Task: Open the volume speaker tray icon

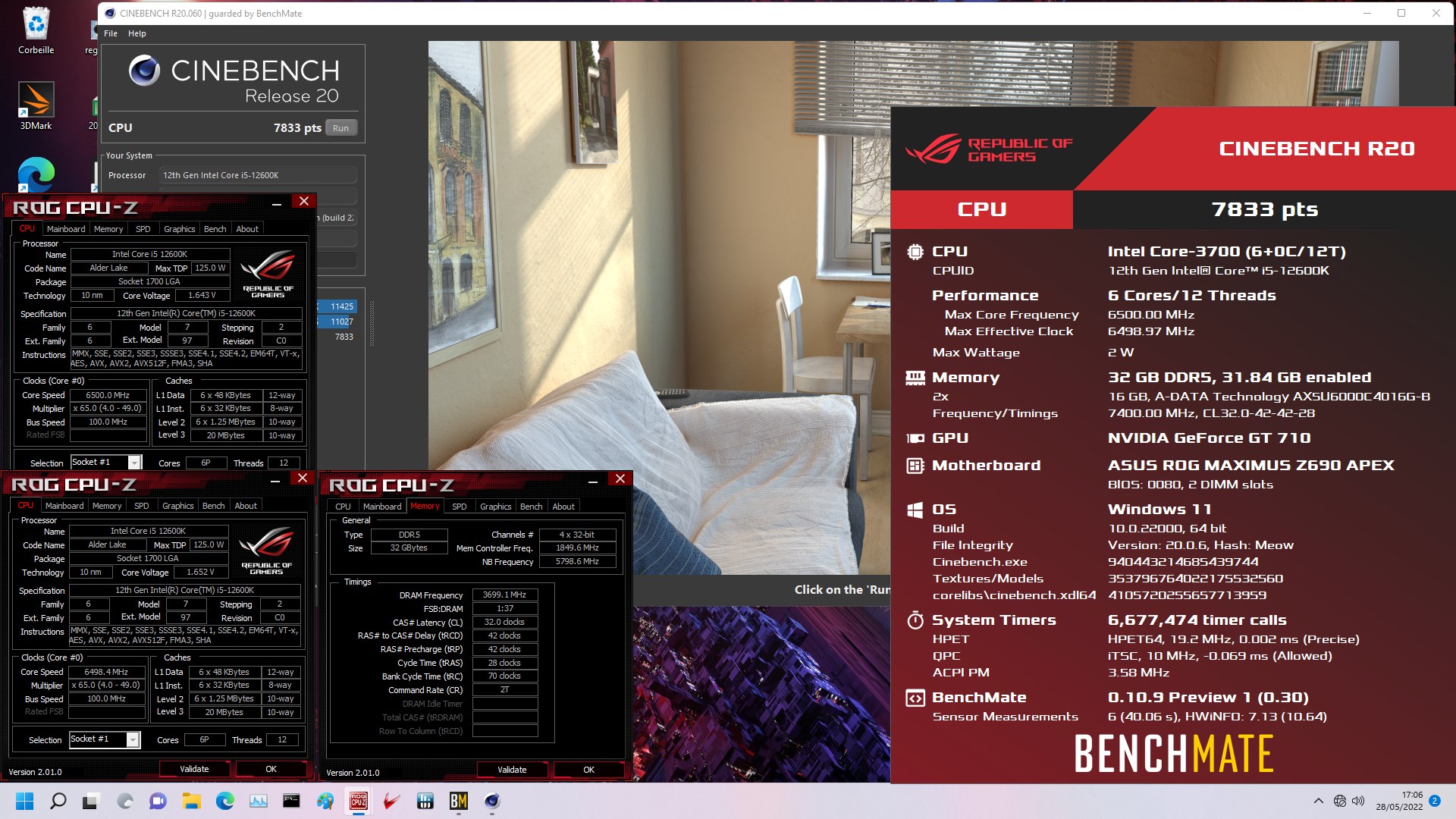Action: point(1357,801)
